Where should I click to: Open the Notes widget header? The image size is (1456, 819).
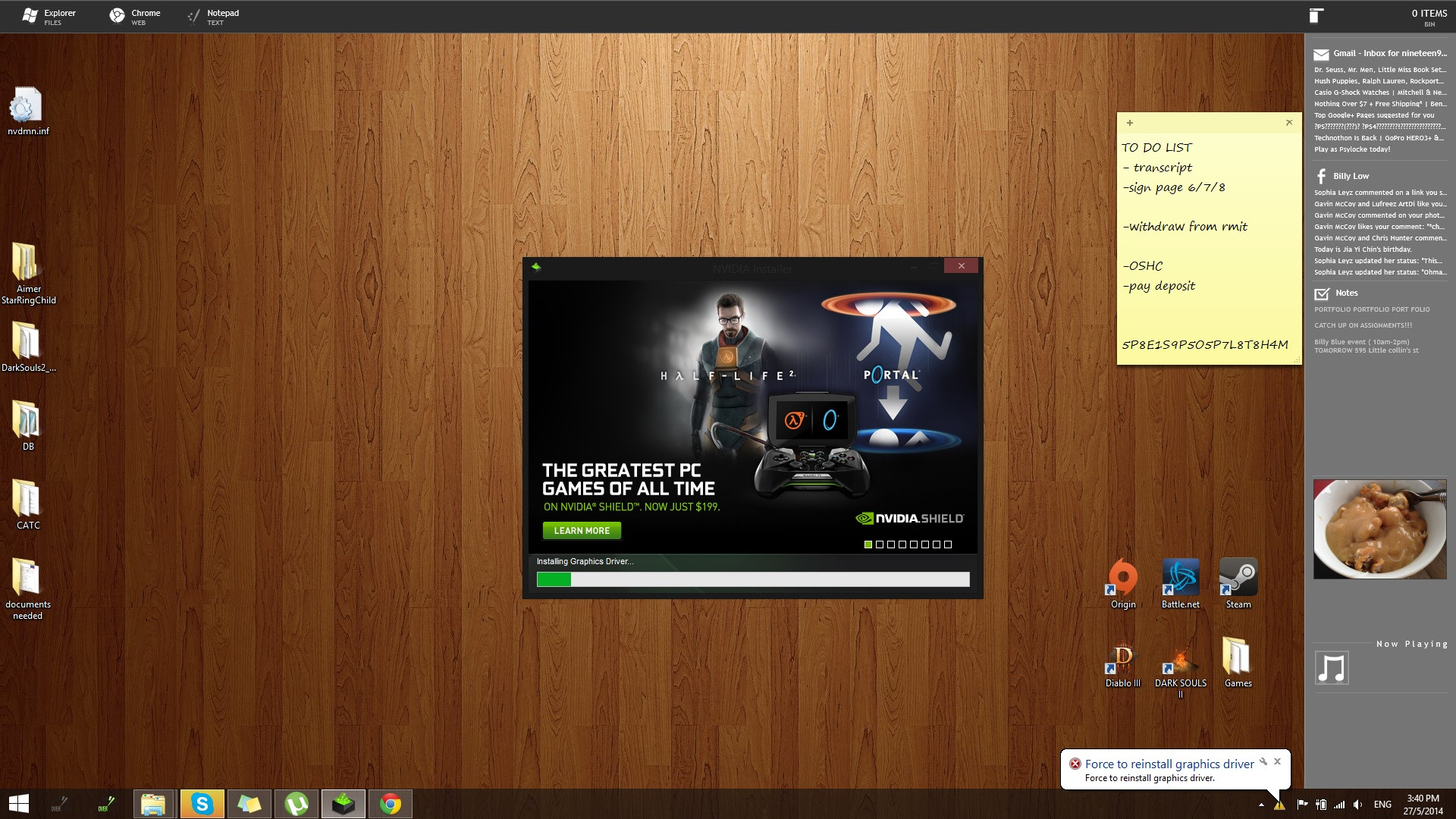(x=1336, y=293)
